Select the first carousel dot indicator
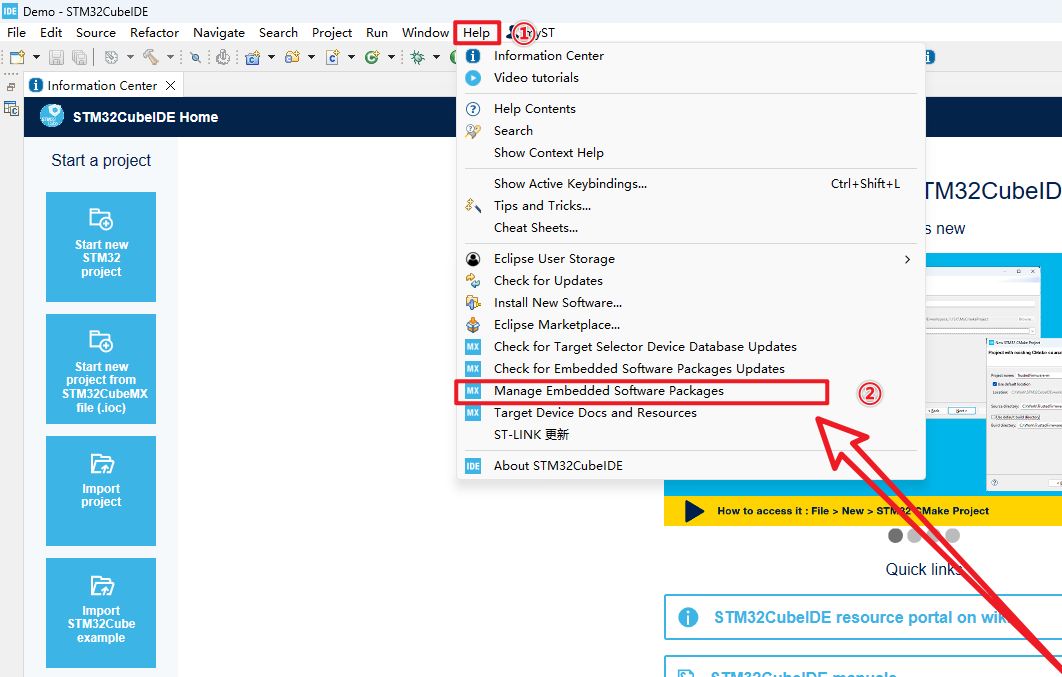 895,536
